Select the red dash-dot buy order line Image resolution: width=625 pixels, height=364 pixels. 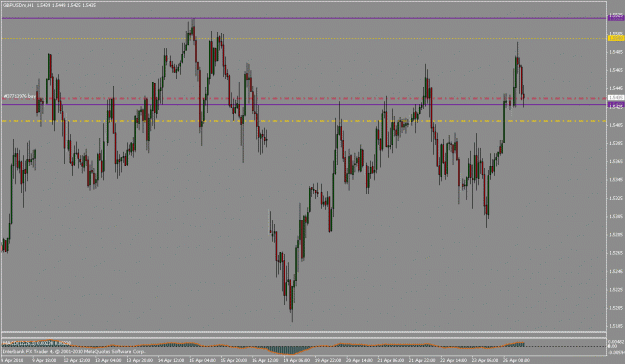click(304, 98)
